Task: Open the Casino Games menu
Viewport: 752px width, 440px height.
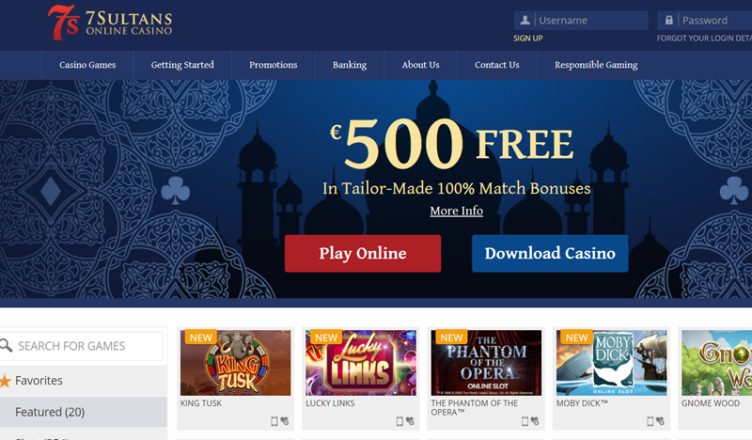Action: pyautogui.click(x=87, y=65)
